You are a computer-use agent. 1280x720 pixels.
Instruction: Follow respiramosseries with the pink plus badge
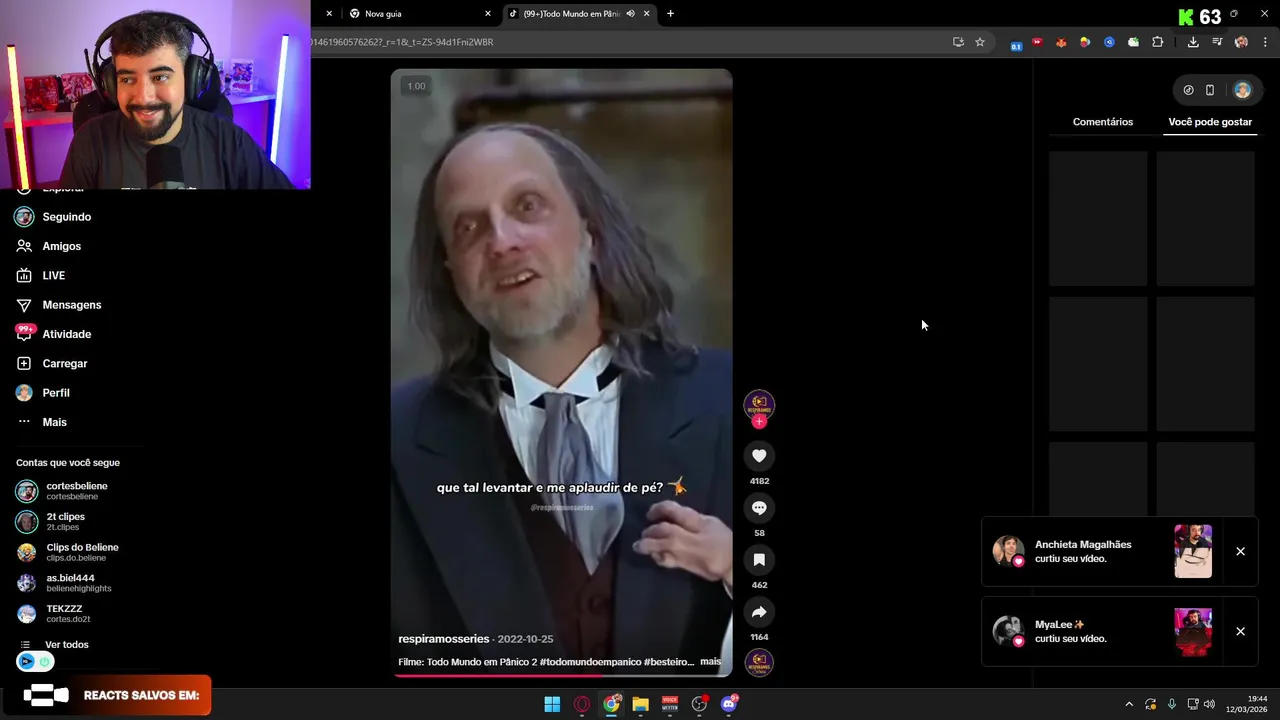point(759,422)
